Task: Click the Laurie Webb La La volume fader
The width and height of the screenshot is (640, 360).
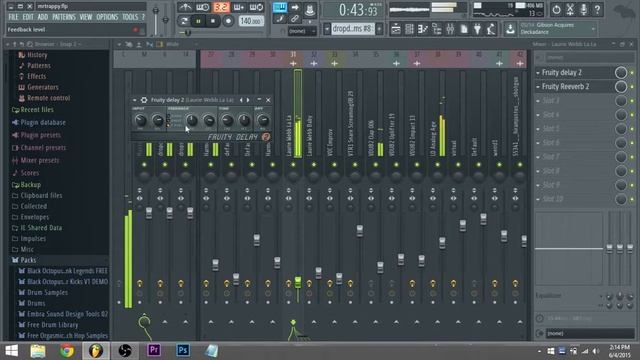Action: (298, 282)
